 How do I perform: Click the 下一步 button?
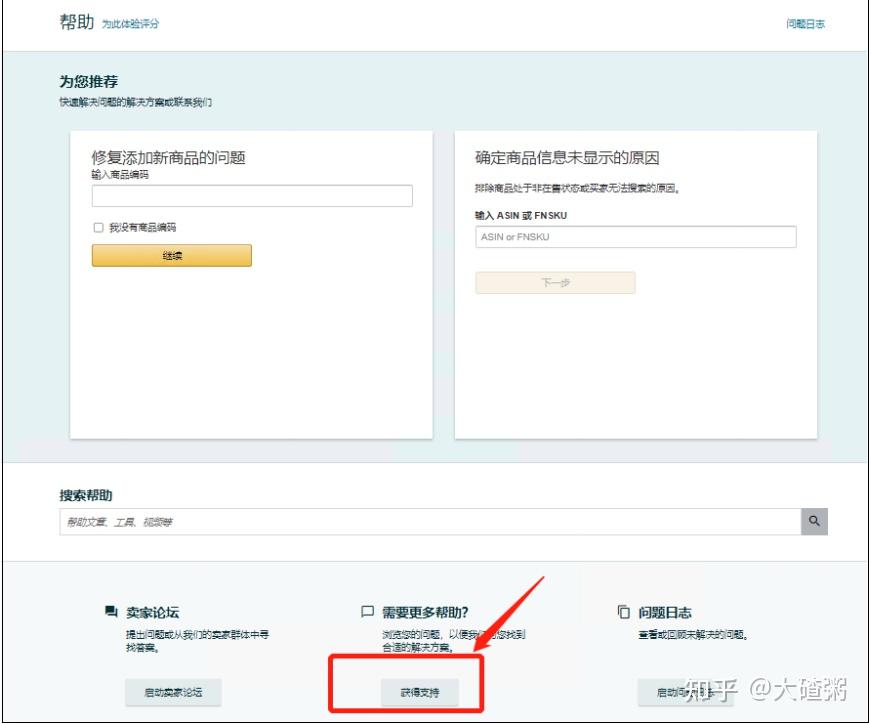click(x=555, y=283)
